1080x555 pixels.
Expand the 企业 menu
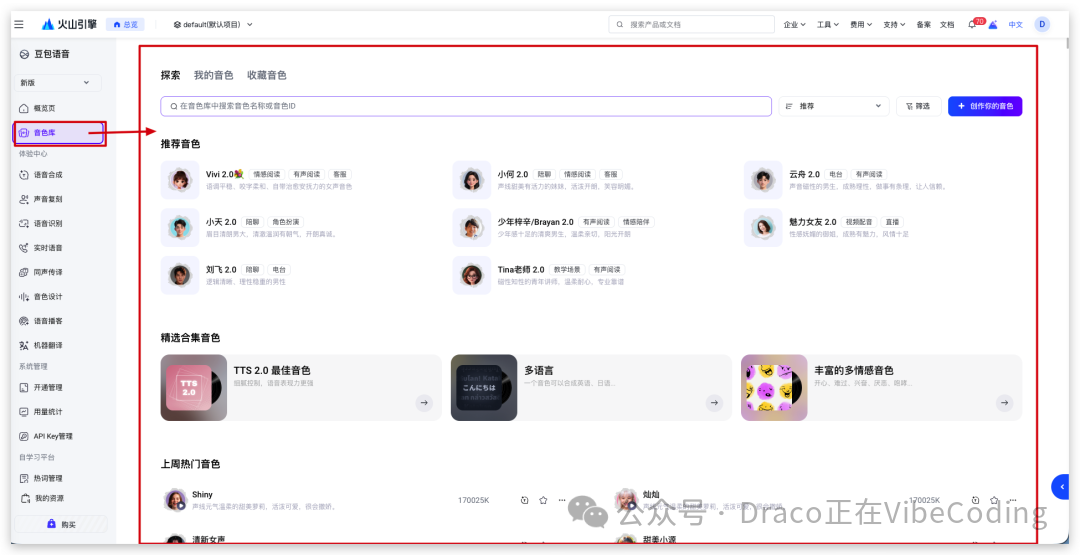tap(794, 24)
